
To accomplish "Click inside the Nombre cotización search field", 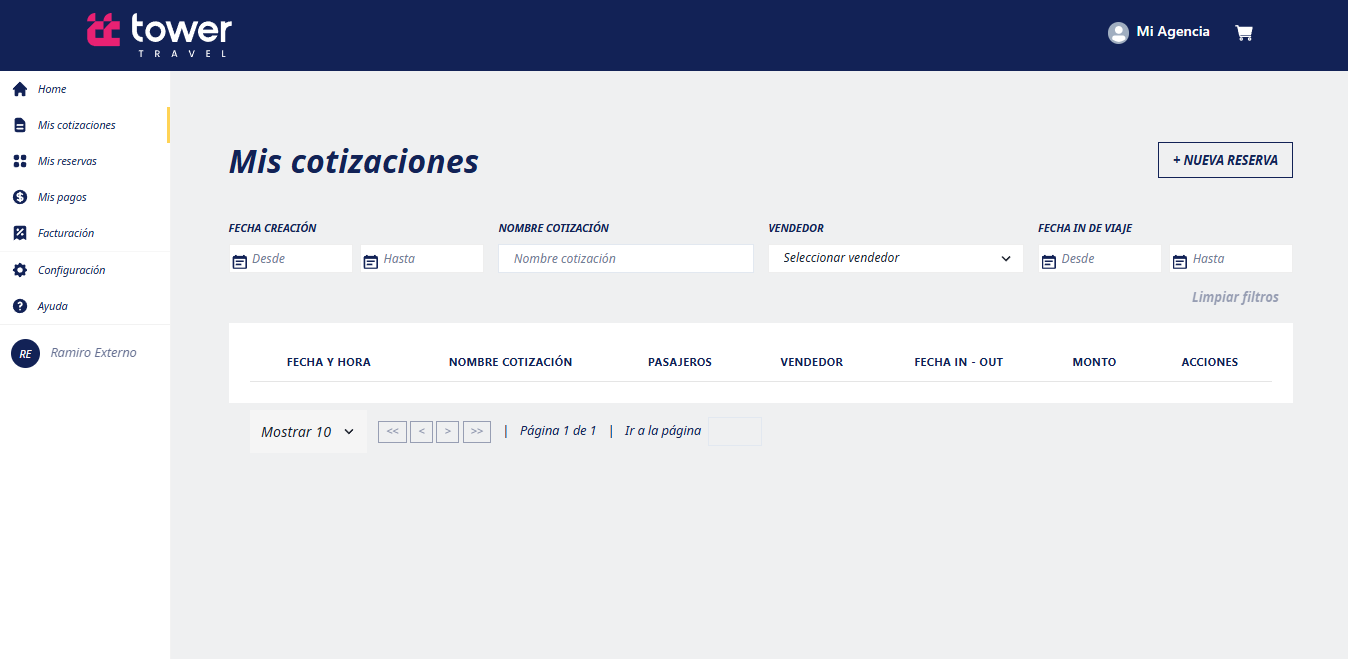I will tap(625, 258).
